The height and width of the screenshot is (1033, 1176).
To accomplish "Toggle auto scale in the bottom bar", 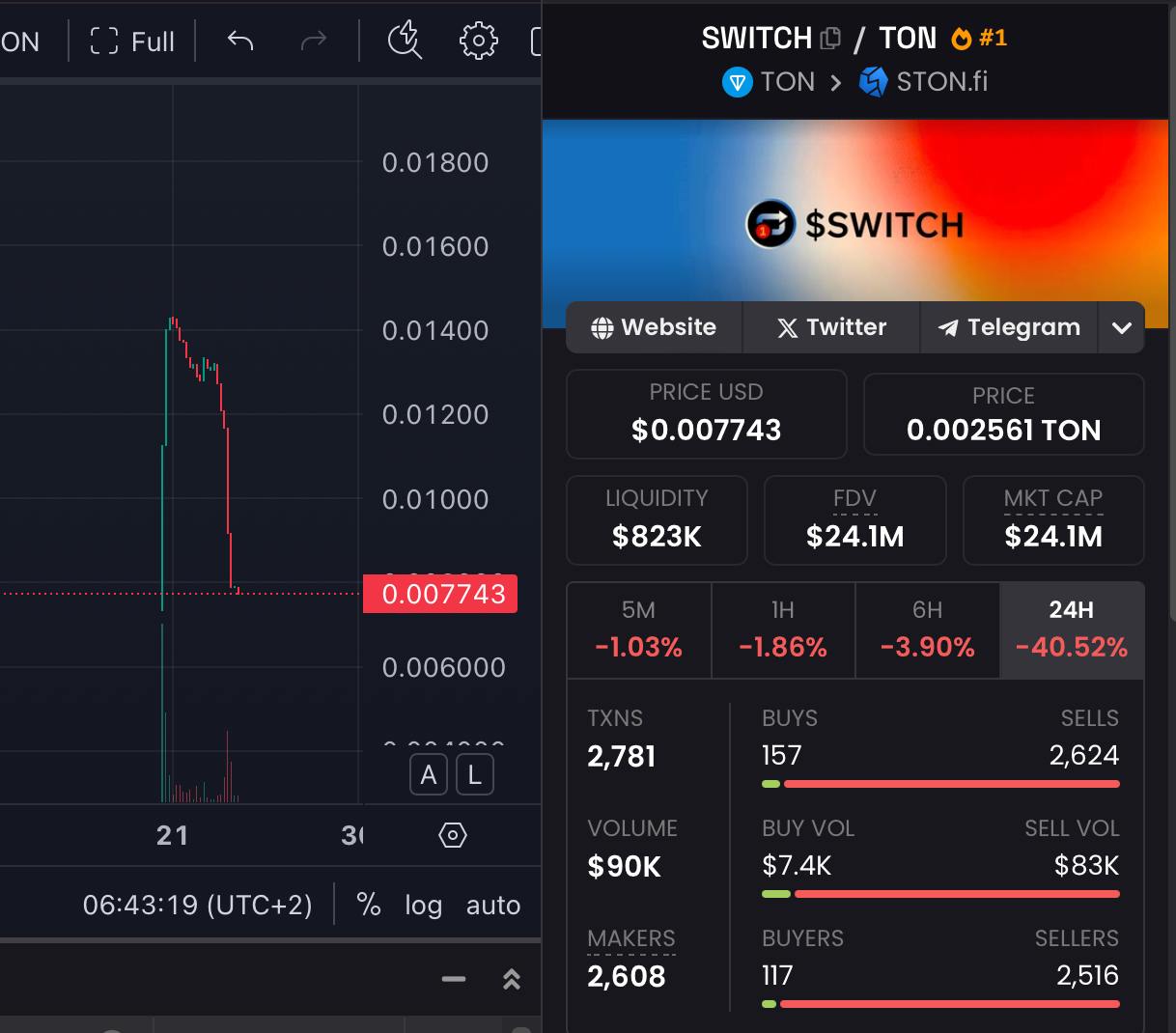I will (x=493, y=905).
